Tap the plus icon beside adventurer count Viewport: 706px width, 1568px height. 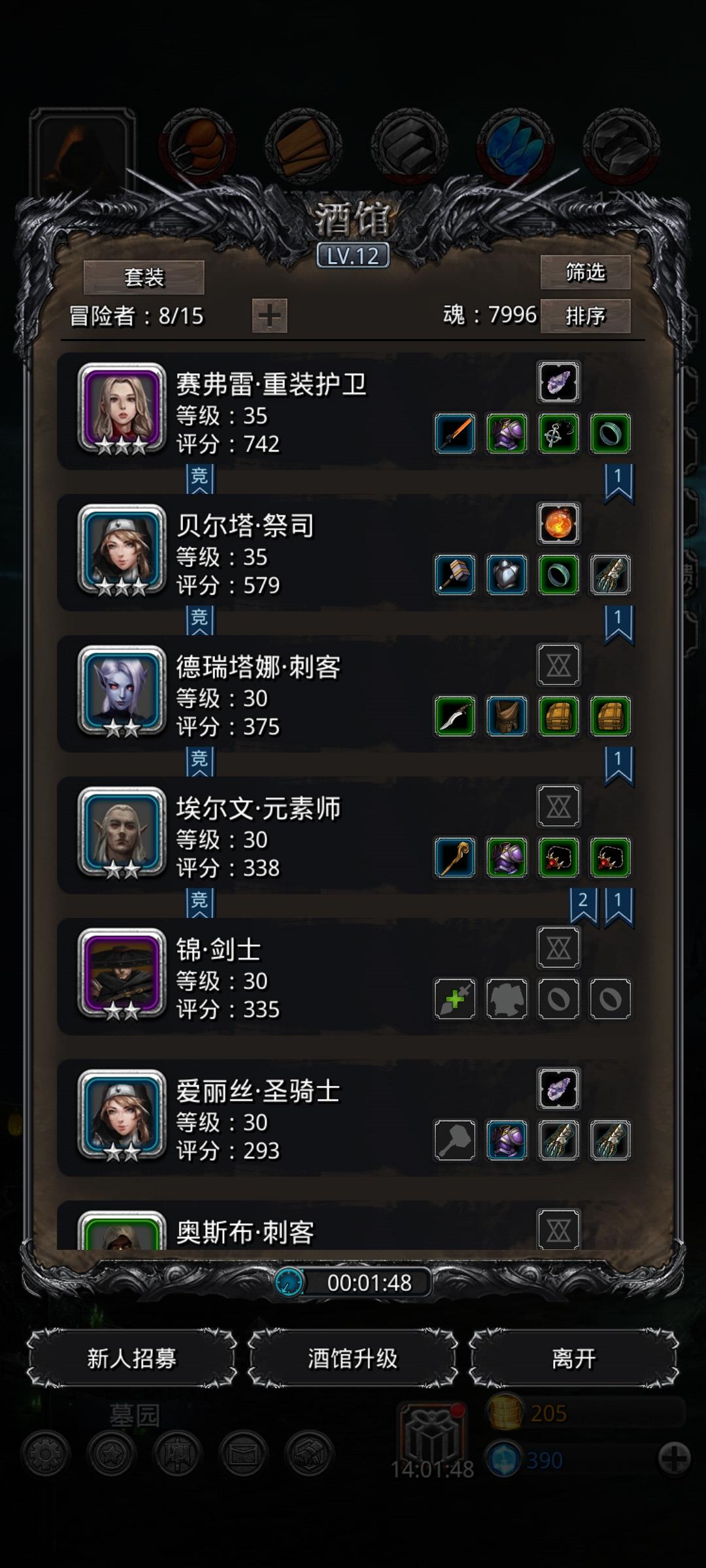coord(269,316)
